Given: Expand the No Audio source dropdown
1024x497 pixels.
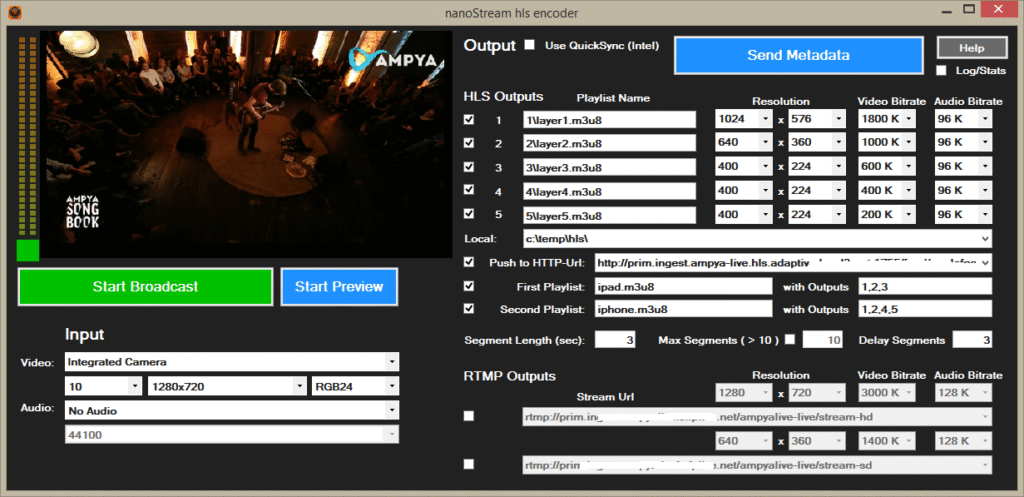Looking at the screenshot, I should tap(392, 410).
